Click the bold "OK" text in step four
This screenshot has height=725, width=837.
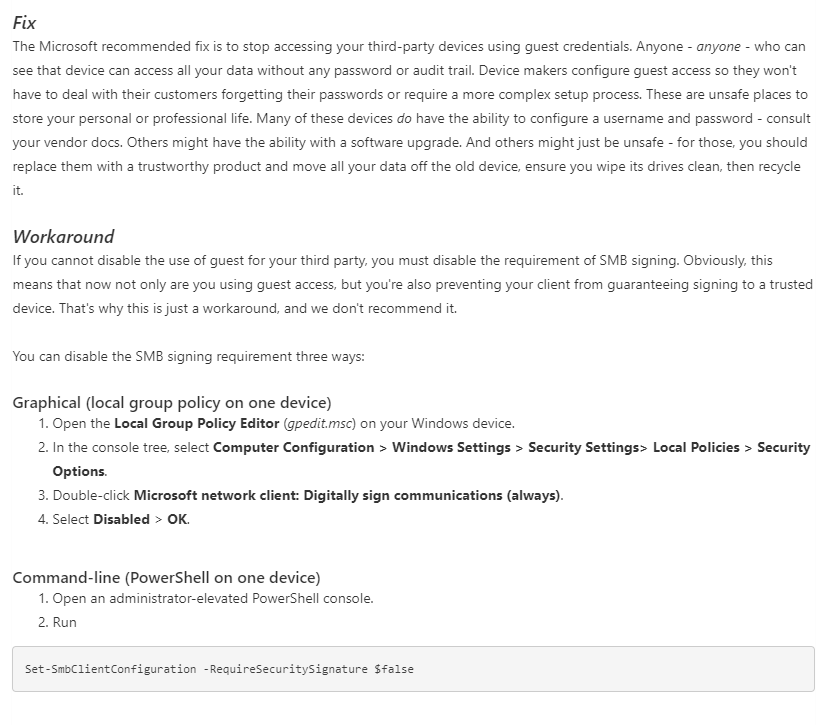[170, 519]
